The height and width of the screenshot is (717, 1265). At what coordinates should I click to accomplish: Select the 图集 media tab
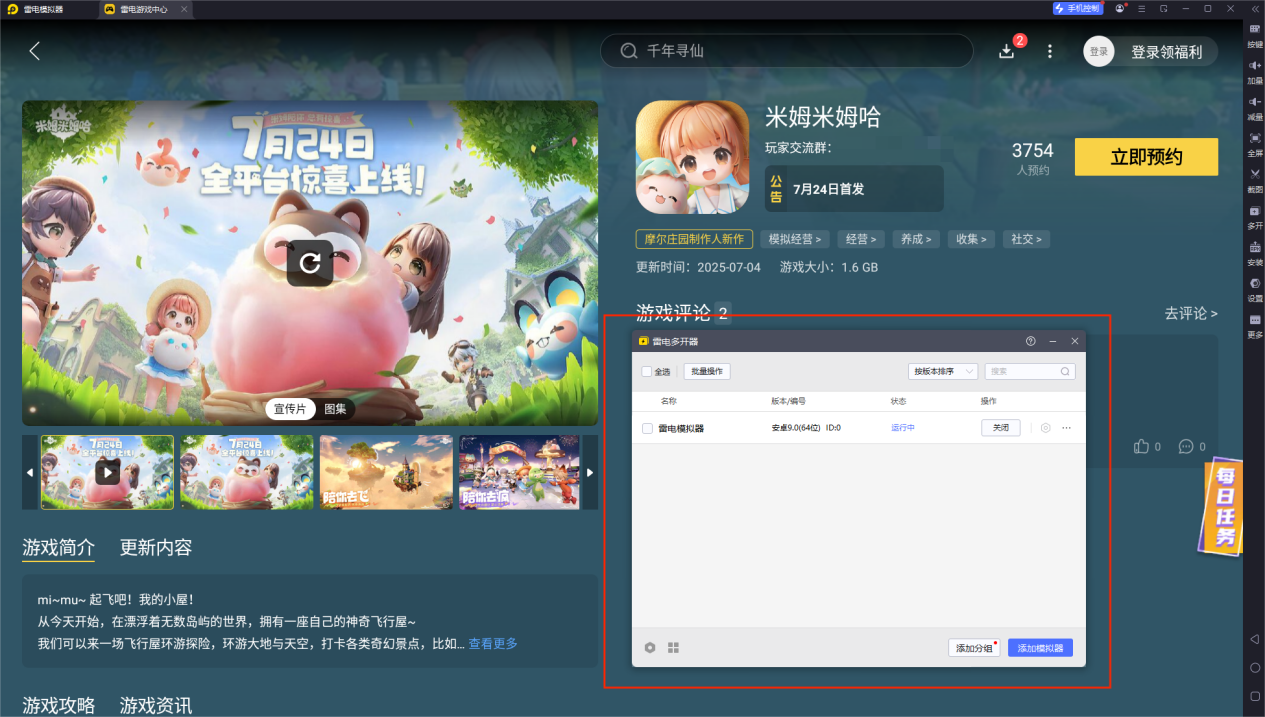point(335,409)
